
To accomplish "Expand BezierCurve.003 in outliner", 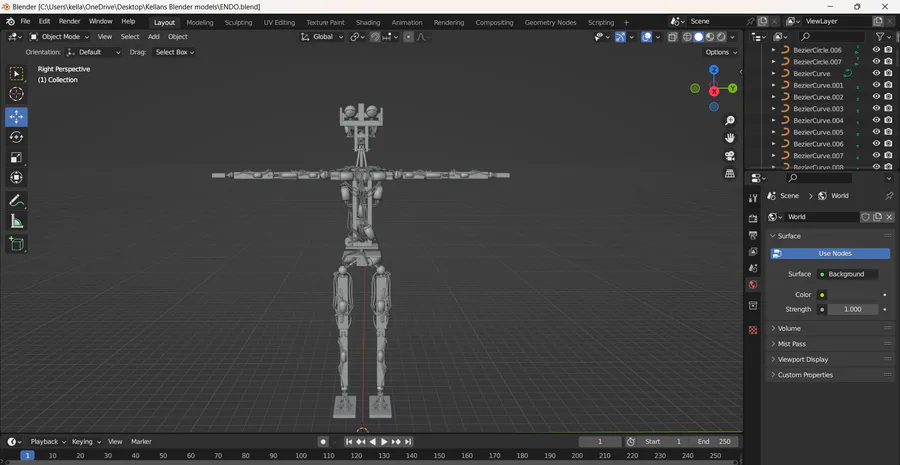I will point(773,108).
